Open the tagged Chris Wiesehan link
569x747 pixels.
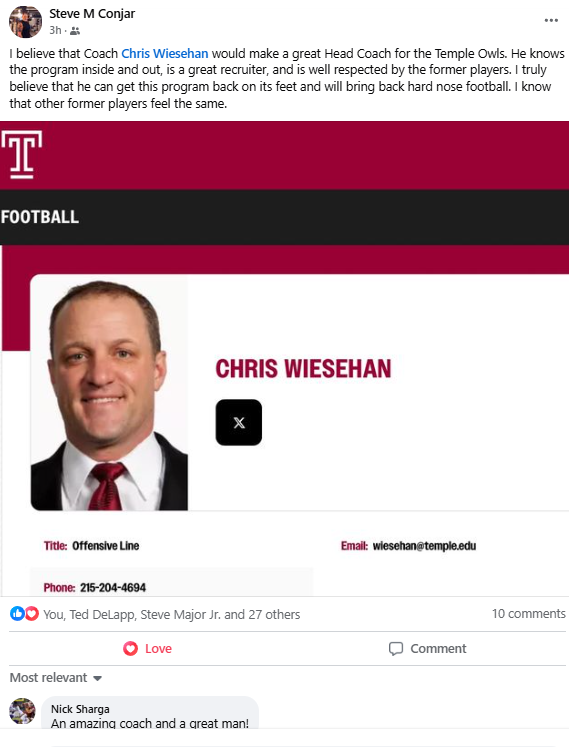tap(165, 53)
